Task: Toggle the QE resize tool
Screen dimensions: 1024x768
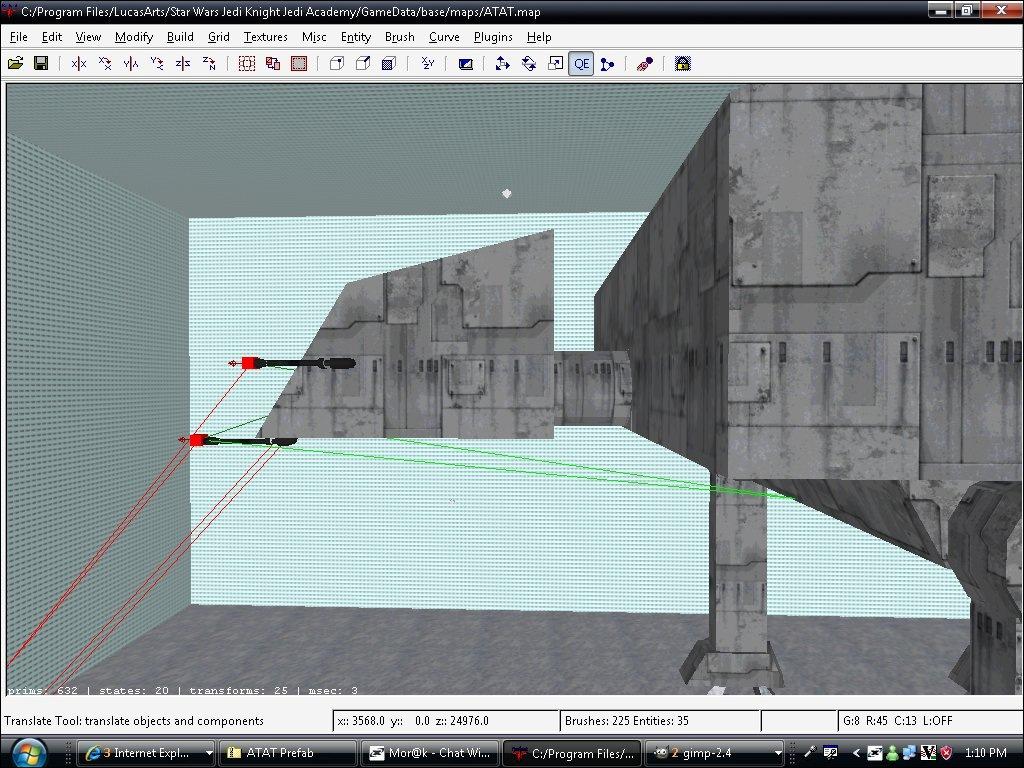Action: [581, 64]
